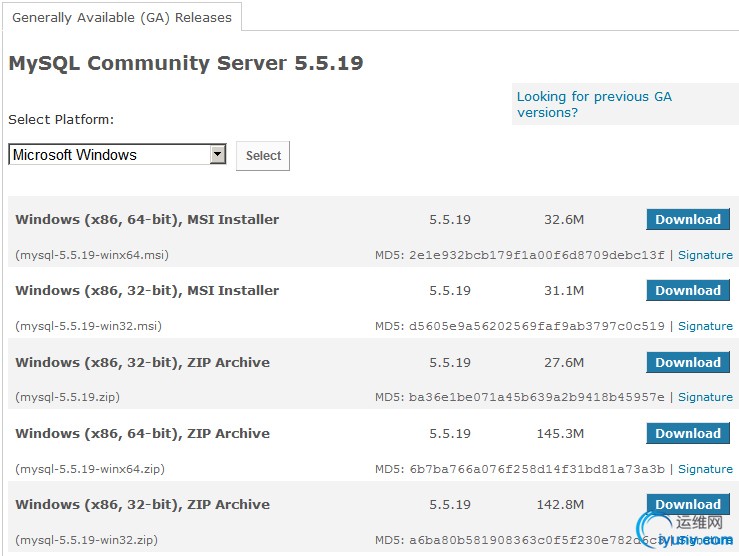
Task: Download the 32-bit MSI Installer (31.1M)
Action: click(688, 291)
